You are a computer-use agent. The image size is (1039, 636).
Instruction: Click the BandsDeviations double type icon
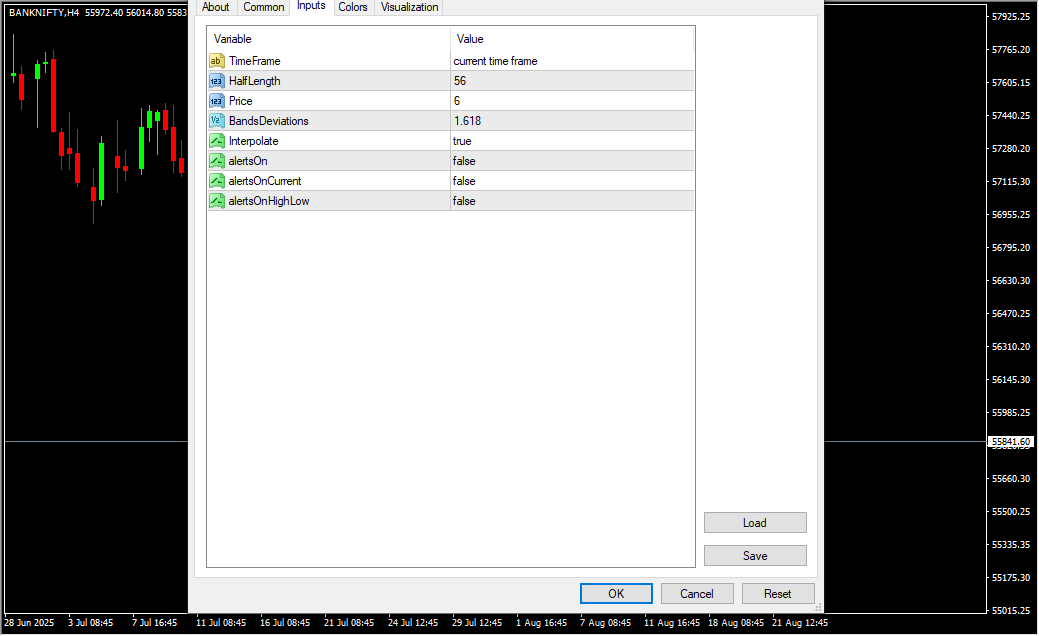coord(216,121)
